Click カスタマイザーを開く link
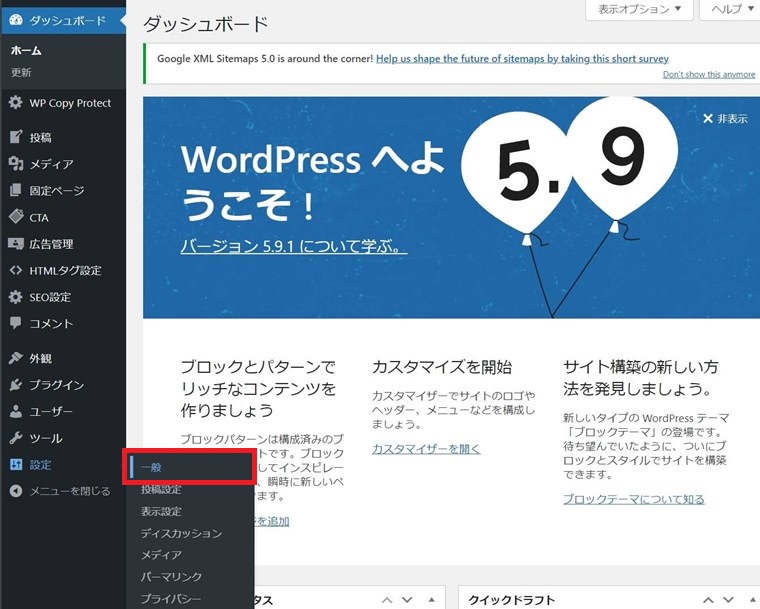 pyautogui.click(x=426, y=449)
